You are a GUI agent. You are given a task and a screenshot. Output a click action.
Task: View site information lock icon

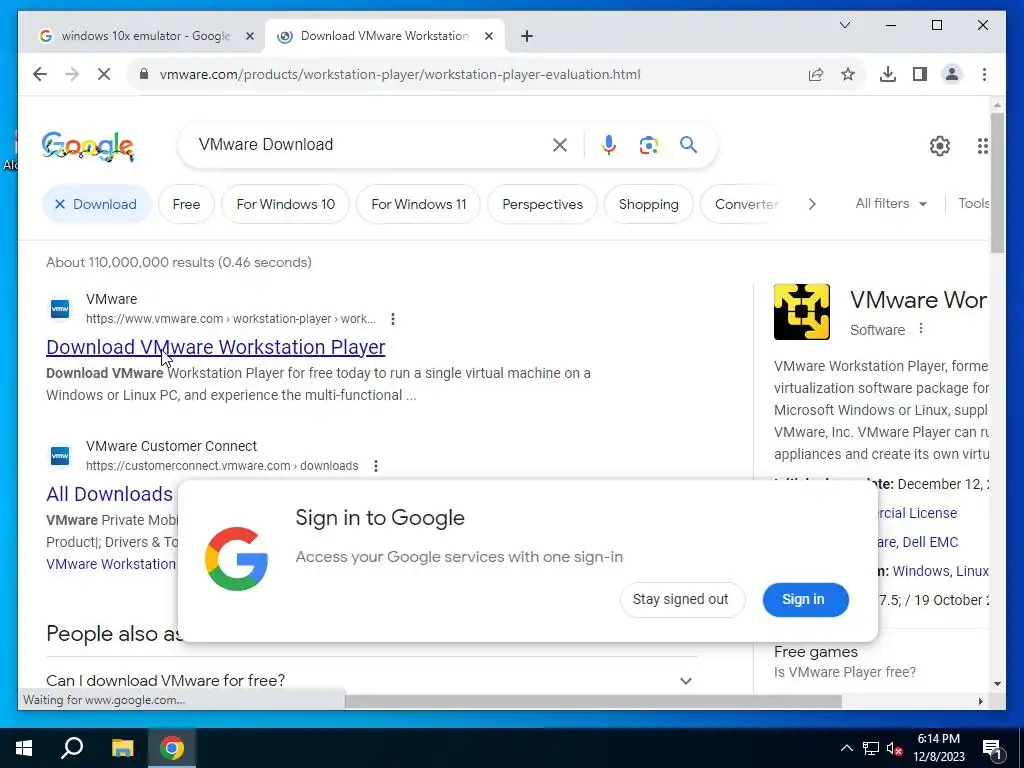pyautogui.click(x=144, y=74)
